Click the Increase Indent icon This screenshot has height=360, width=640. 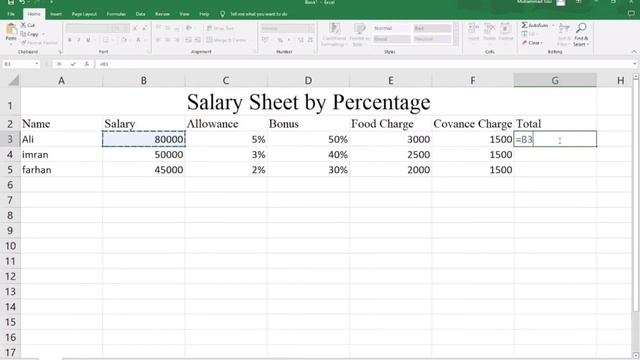coord(198,40)
